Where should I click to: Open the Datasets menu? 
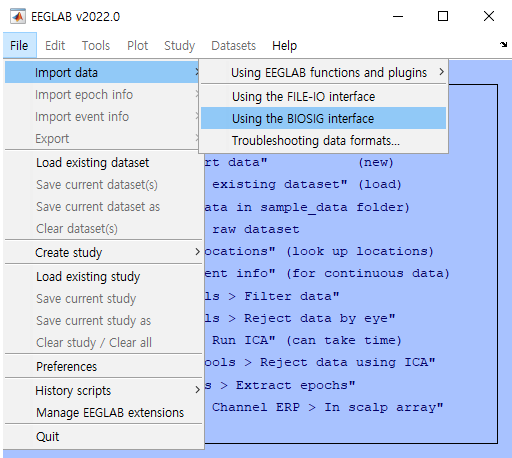[x=233, y=46]
